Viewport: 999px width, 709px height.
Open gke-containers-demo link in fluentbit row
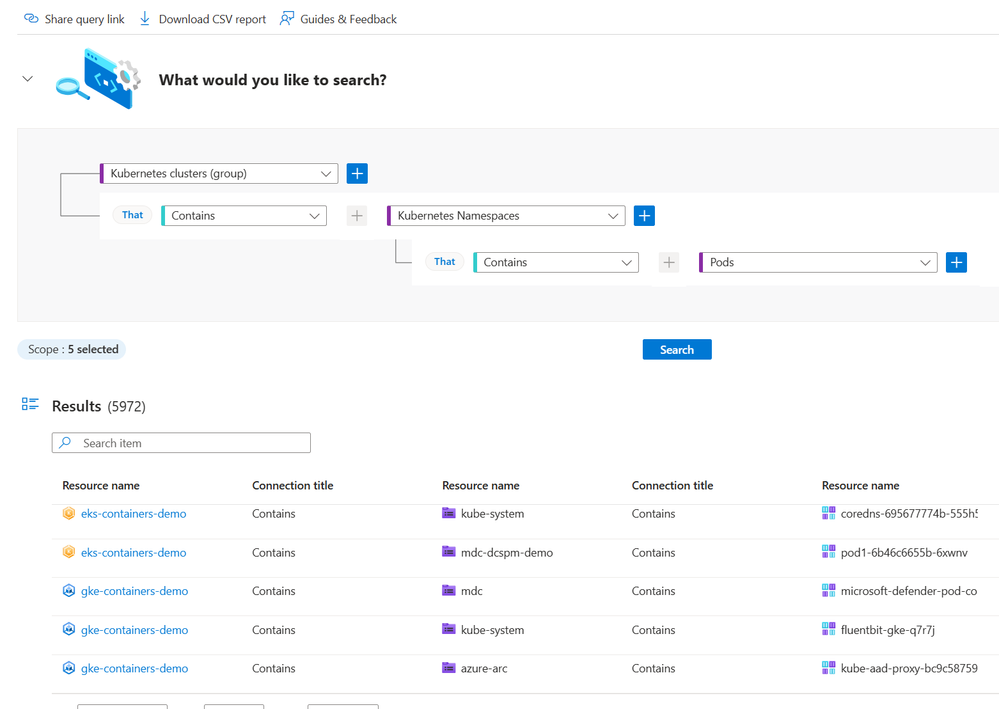134,629
